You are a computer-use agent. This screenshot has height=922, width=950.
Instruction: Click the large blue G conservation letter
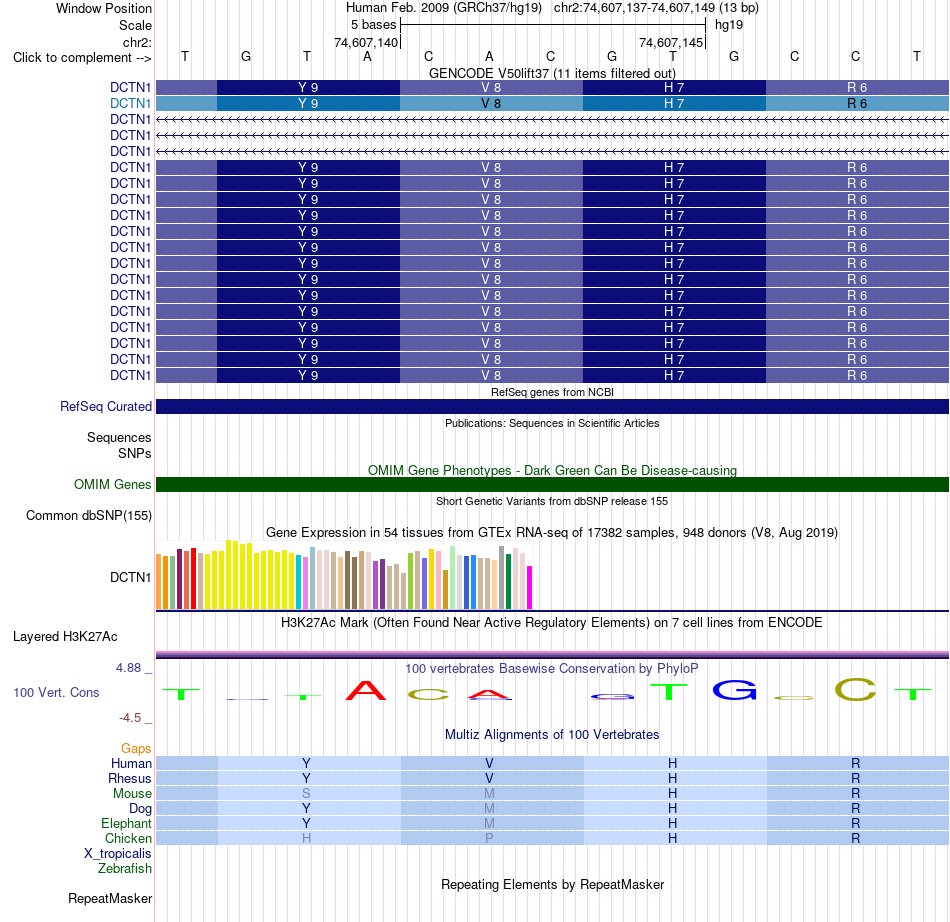pyautogui.click(x=734, y=690)
